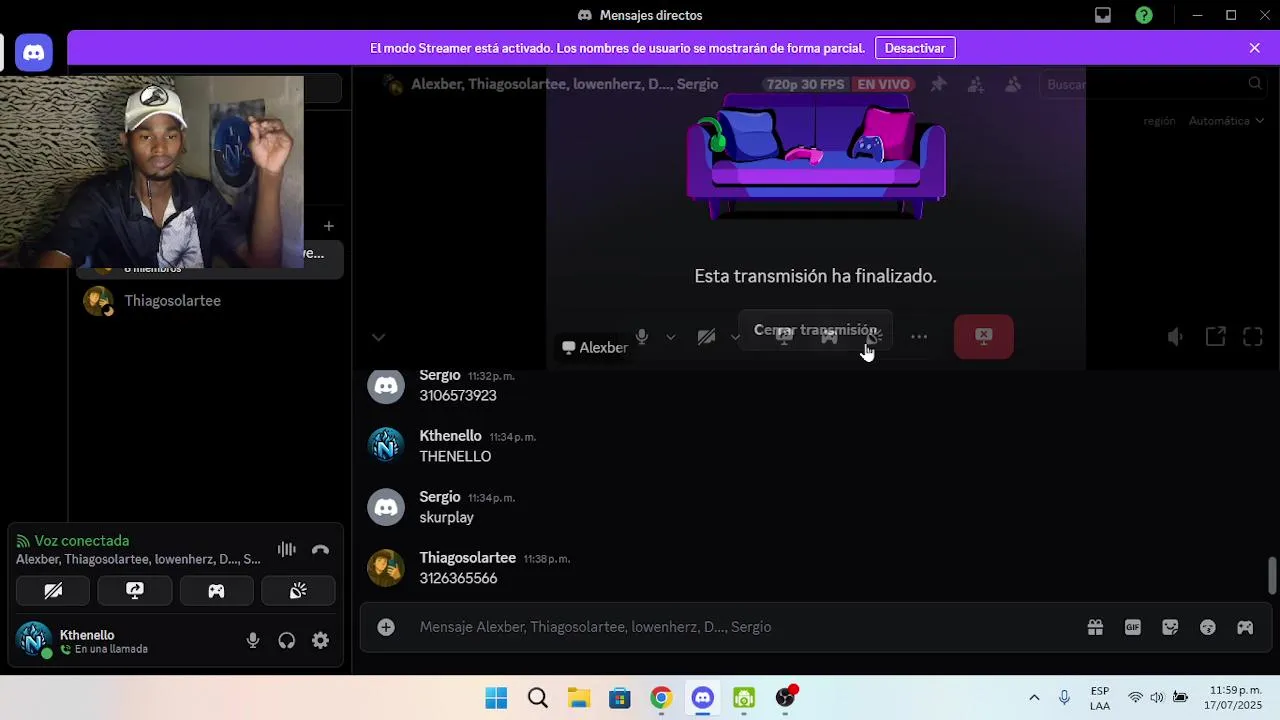Open soundboard in voice panel
Screen dimensions: 1280x720
pos(298,591)
